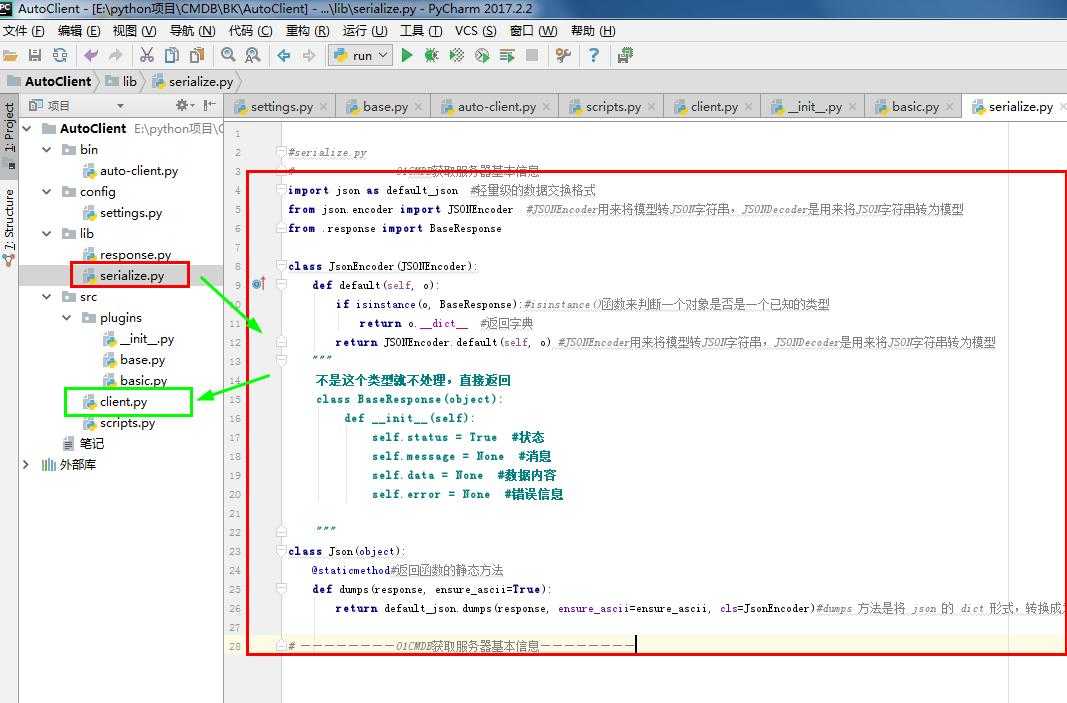Viewport: 1067px width, 703px height.
Task: Click line number 28 in the gutter
Action: pos(235,646)
